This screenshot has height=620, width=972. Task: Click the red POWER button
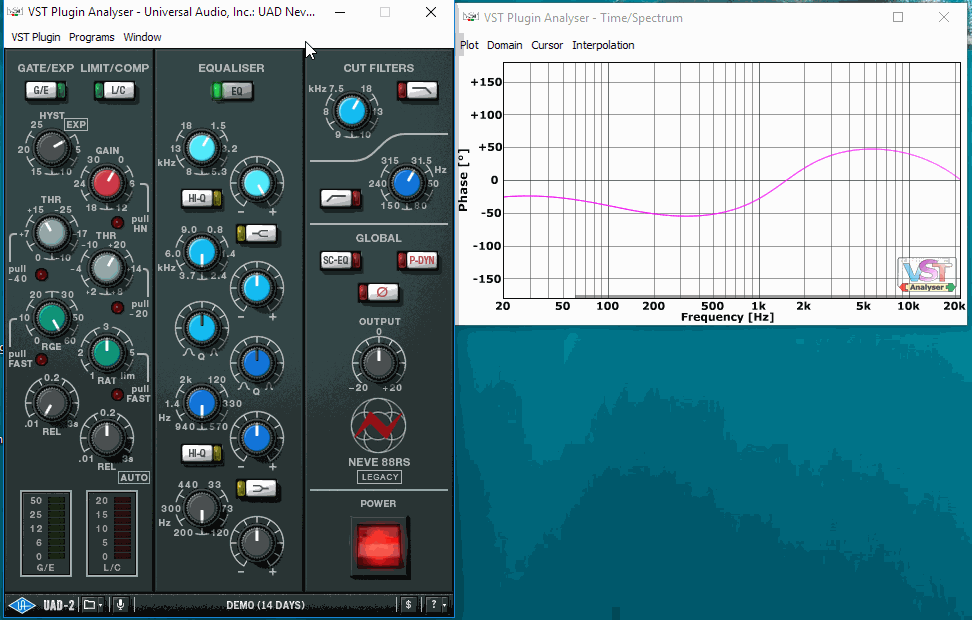coord(378,546)
